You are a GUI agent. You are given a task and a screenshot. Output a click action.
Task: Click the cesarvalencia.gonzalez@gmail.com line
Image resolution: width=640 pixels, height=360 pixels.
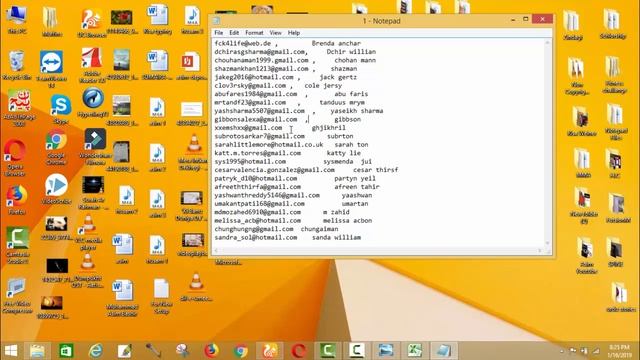coord(306,170)
